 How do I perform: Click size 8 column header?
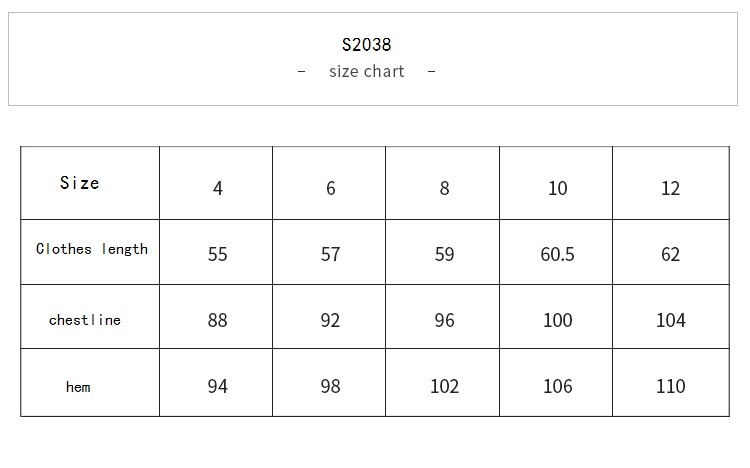444,188
